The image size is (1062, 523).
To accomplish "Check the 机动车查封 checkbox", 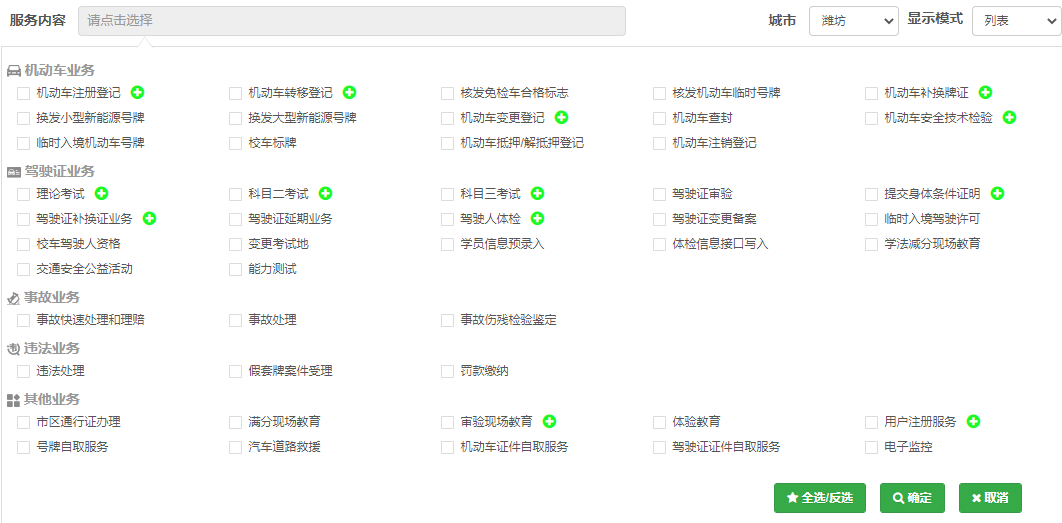I will click(660, 118).
